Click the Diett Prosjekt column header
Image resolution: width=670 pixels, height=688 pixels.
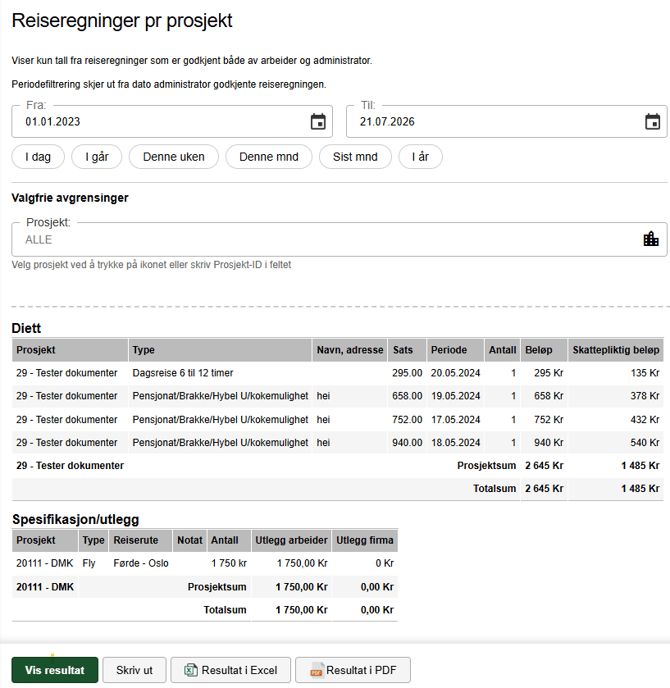click(70, 350)
